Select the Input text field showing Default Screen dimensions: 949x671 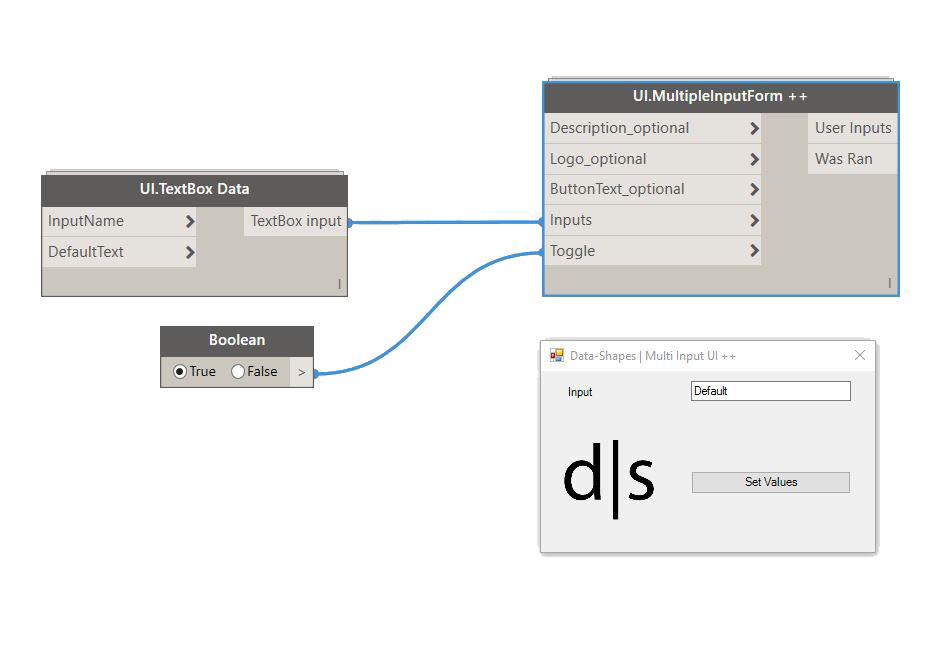click(770, 391)
